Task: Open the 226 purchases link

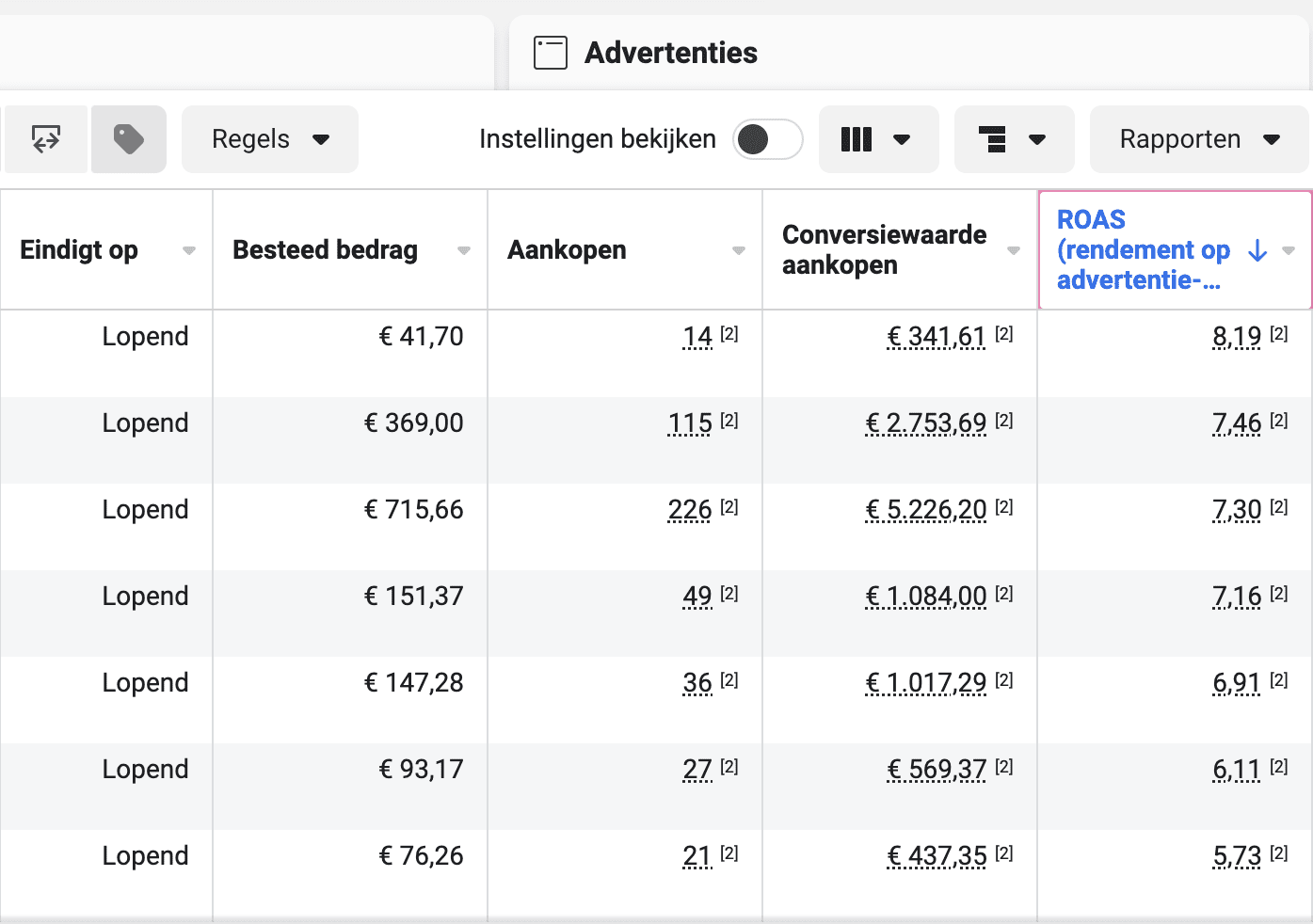Action: pyautogui.click(x=690, y=510)
